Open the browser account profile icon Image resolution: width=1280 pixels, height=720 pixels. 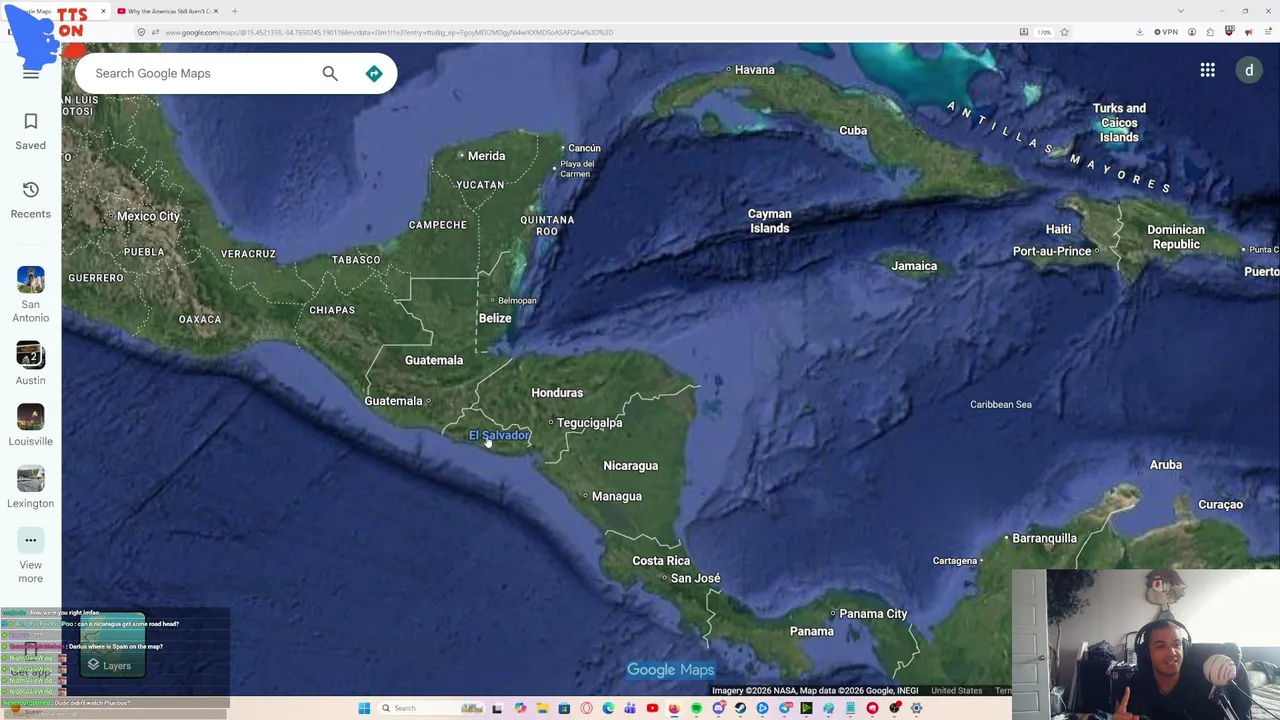coord(1192,32)
